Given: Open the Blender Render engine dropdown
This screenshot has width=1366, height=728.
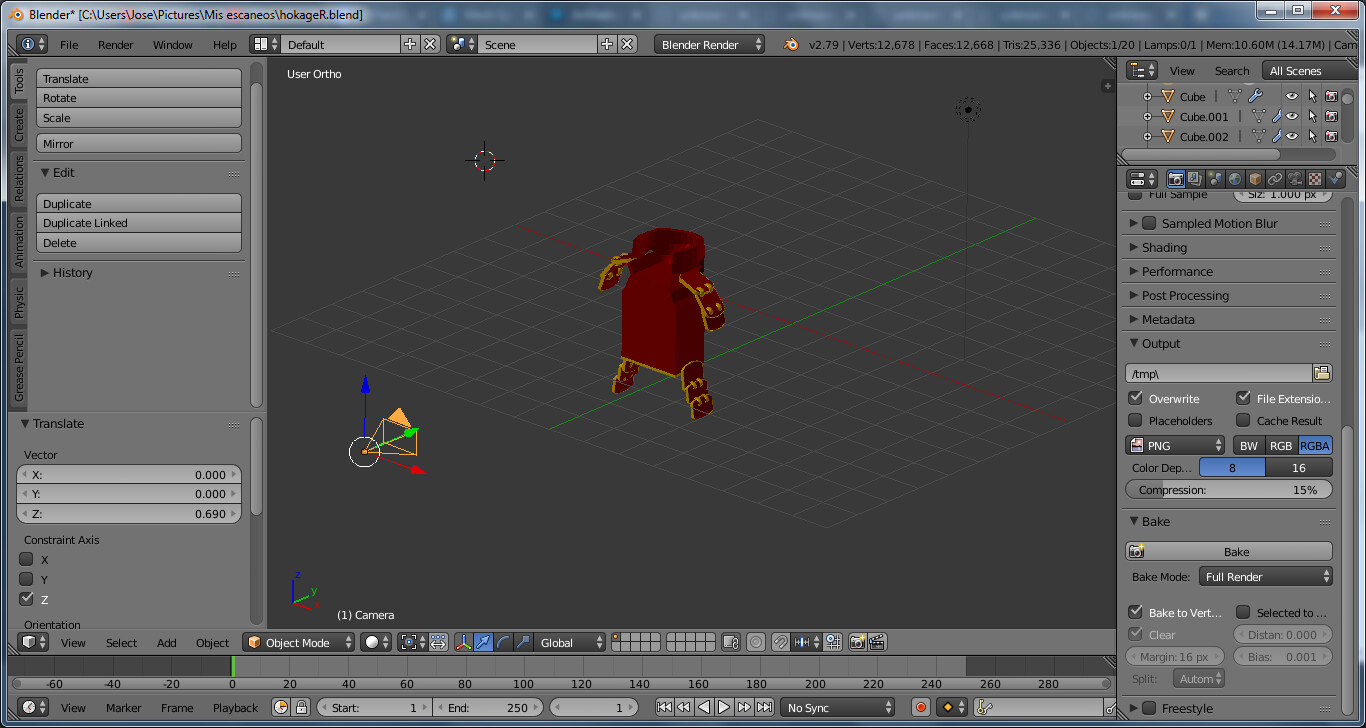Looking at the screenshot, I should click(709, 44).
